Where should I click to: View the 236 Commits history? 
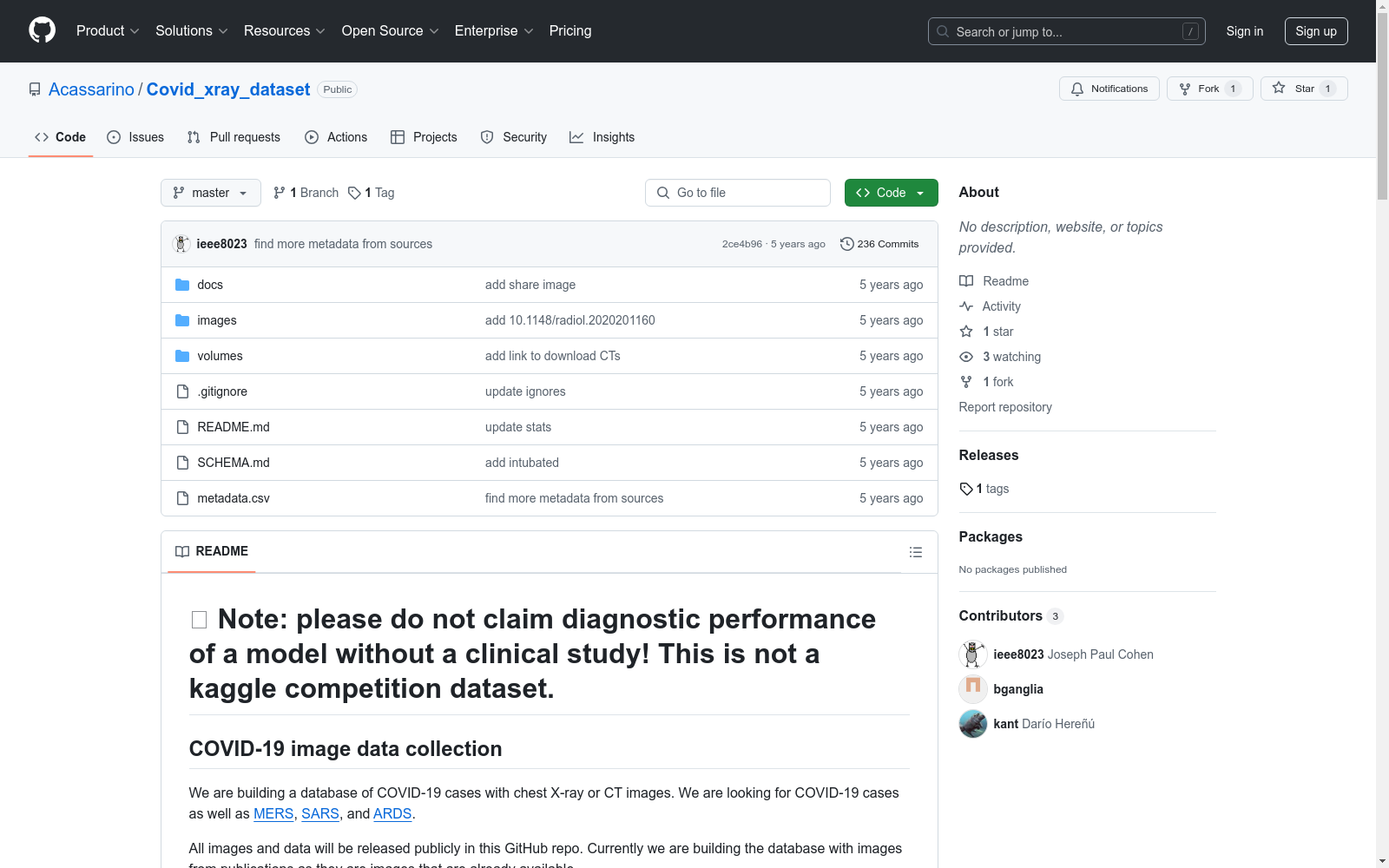pyautogui.click(x=879, y=244)
